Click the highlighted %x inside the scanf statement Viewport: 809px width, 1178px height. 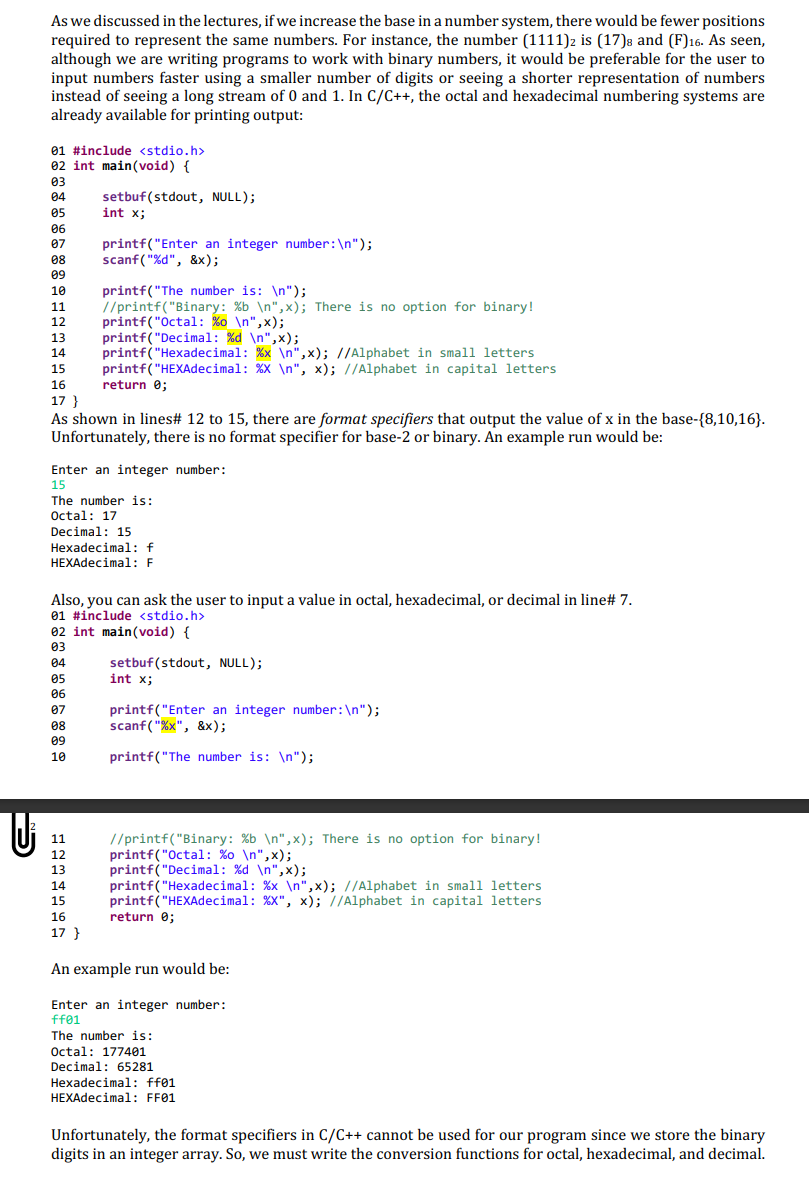pyautogui.click(x=167, y=725)
